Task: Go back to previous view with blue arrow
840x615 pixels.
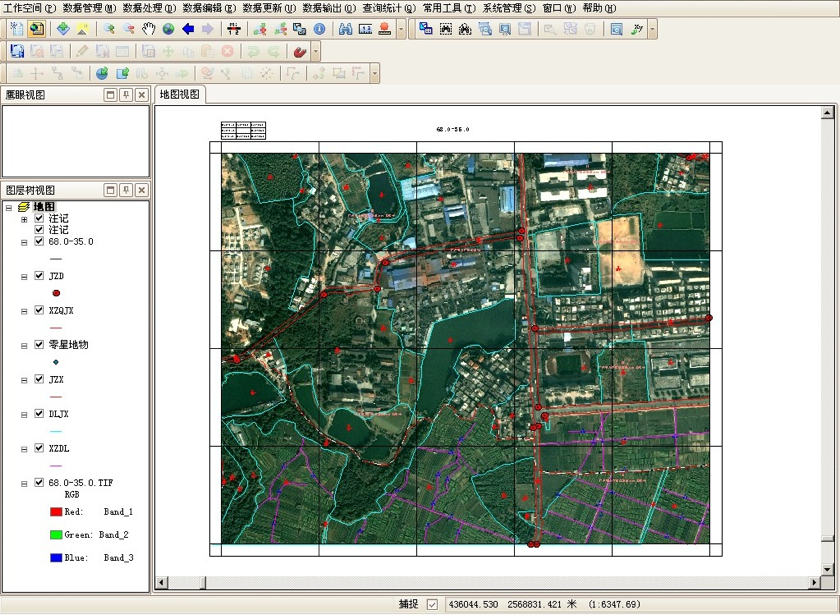Action: 188,29
